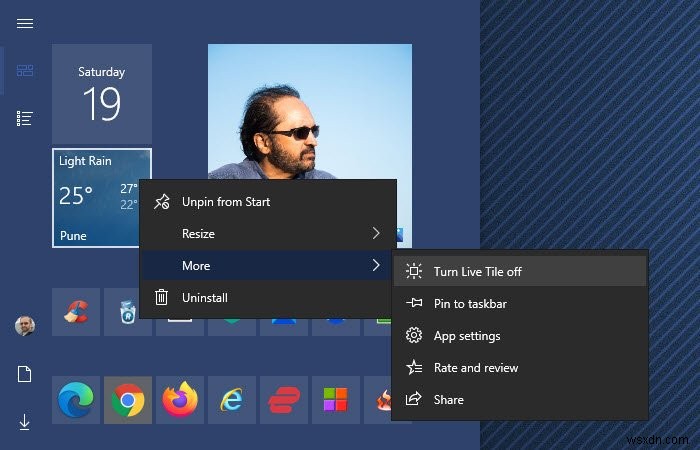This screenshot has height=450, width=700.
Task: Open App settings
Action: [x=520, y=336]
